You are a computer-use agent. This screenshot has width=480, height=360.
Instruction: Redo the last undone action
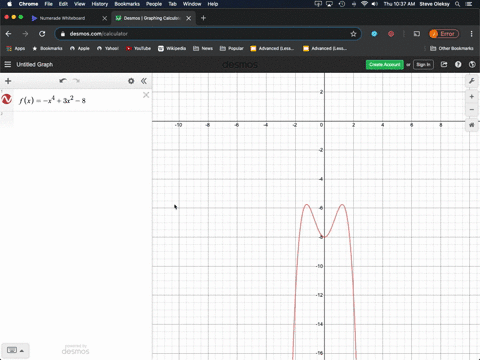[x=76, y=81]
